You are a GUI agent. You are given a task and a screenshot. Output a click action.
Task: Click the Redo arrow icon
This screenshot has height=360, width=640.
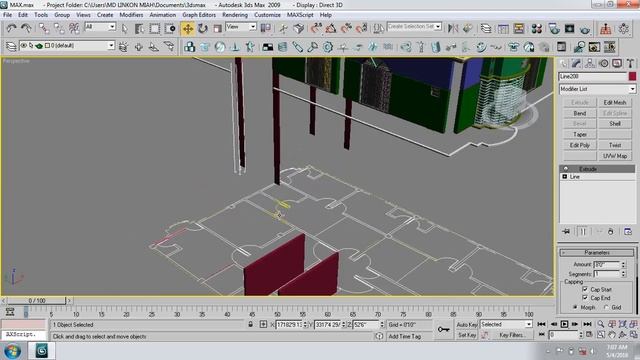point(27,28)
